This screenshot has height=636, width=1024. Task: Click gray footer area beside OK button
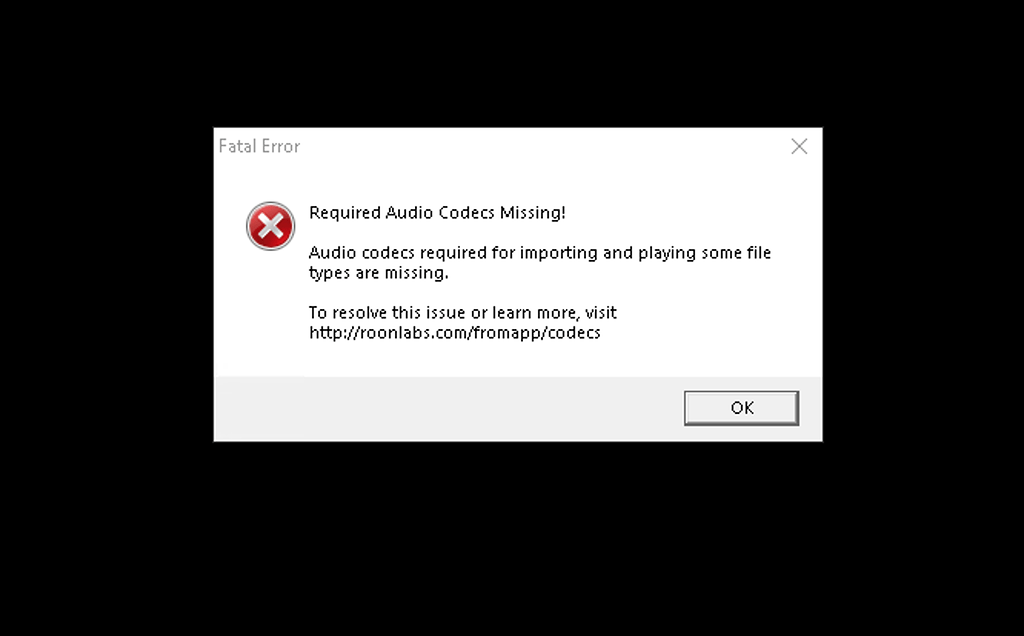(444, 408)
